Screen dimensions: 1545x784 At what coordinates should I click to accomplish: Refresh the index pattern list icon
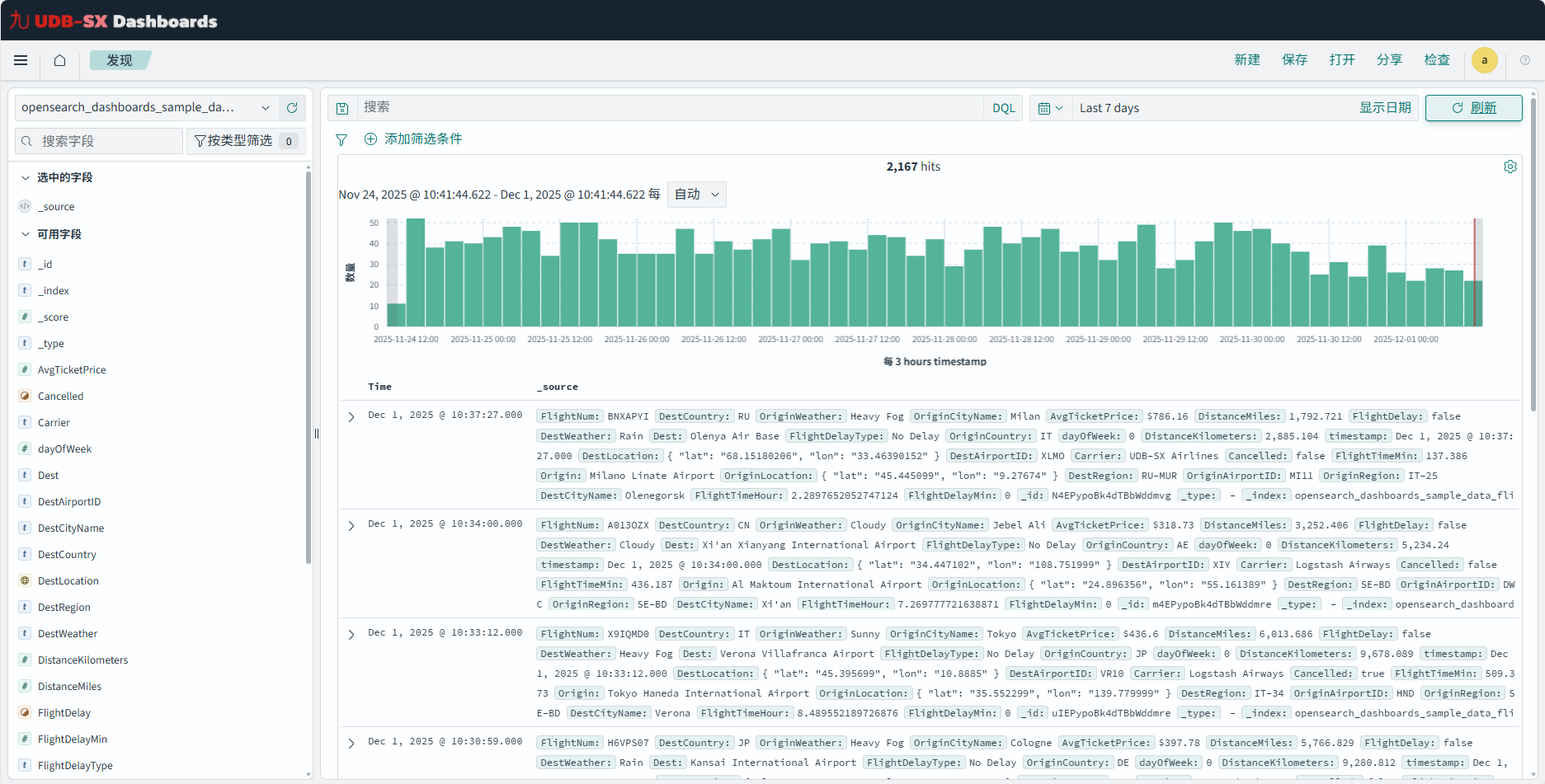click(292, 108)
